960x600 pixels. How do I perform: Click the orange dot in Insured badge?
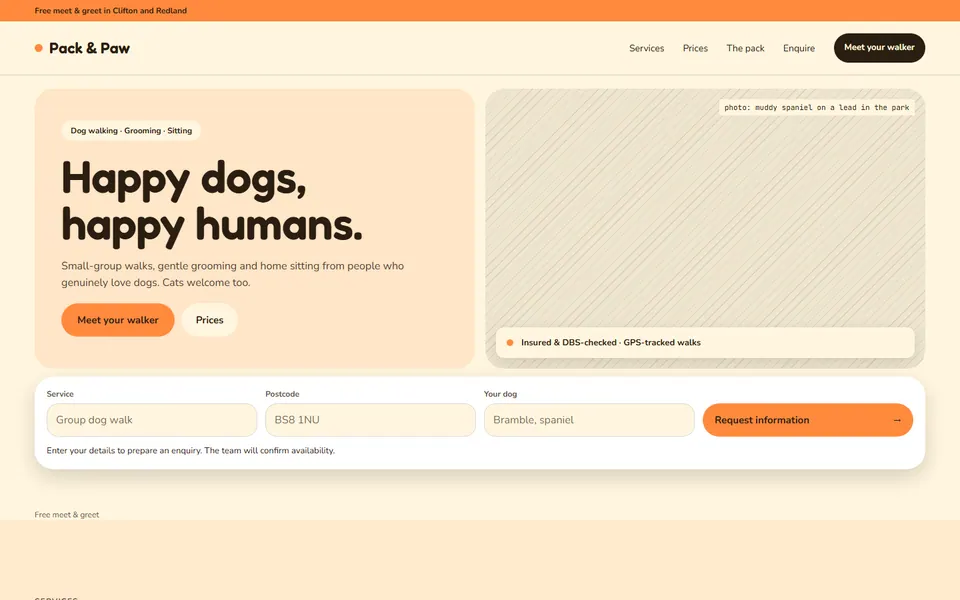point(509,342)
